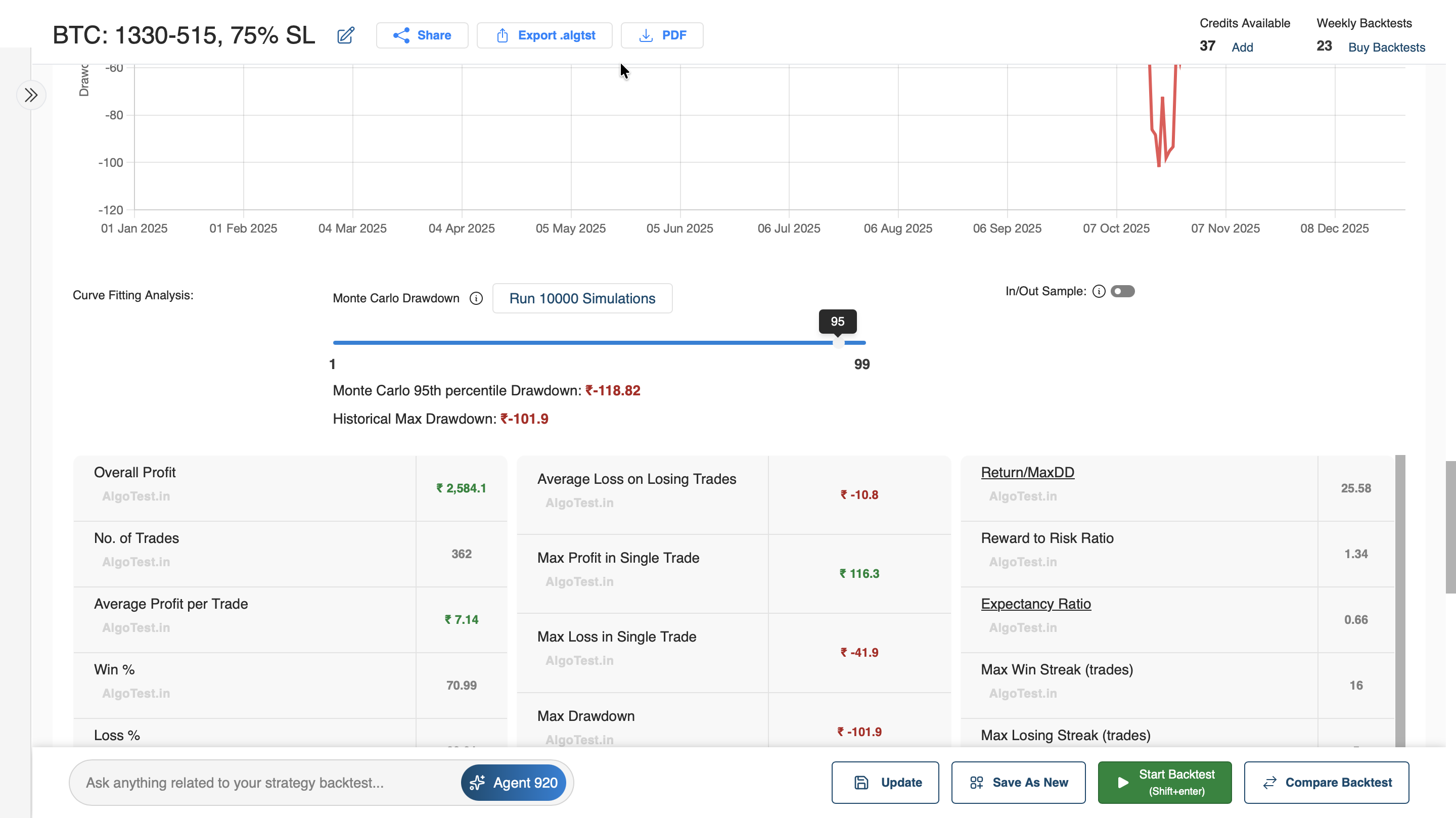
Task: Download the PDF report
Action: (x=662, y=35)
